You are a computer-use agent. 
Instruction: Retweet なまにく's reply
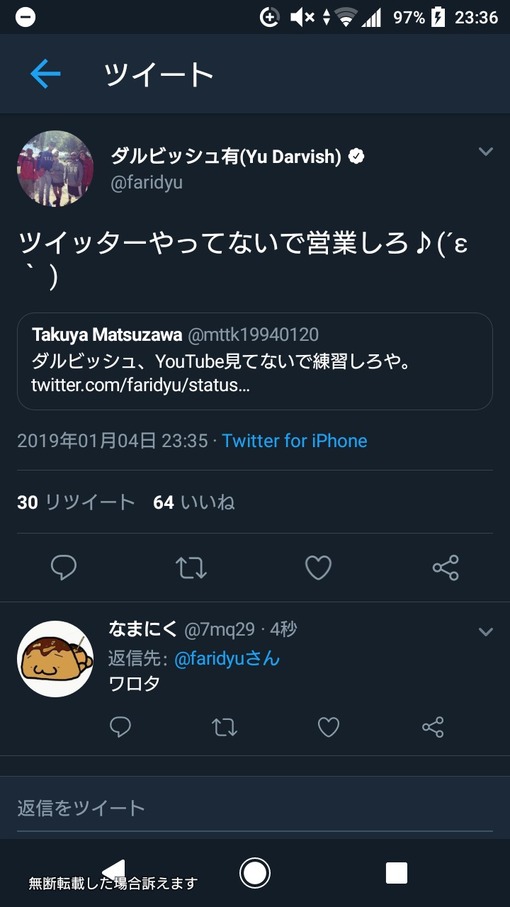point(224,727)
